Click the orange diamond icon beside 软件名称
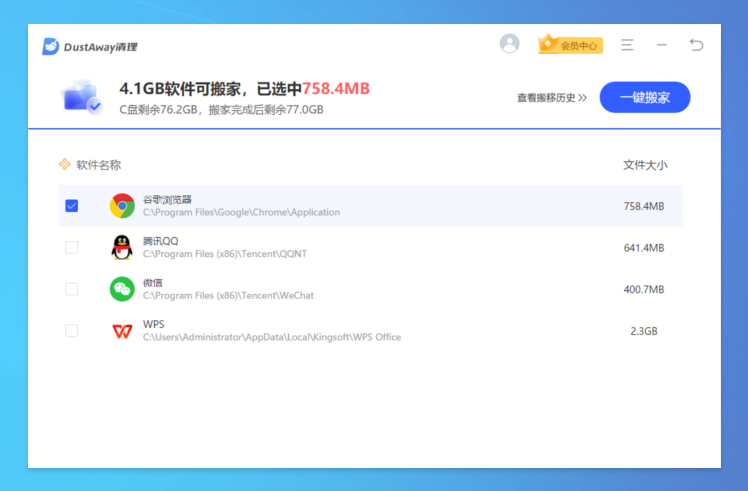Image resolution: width=748 pixels, height=491 pixels. pyautogui.click(x=64, y=165)
